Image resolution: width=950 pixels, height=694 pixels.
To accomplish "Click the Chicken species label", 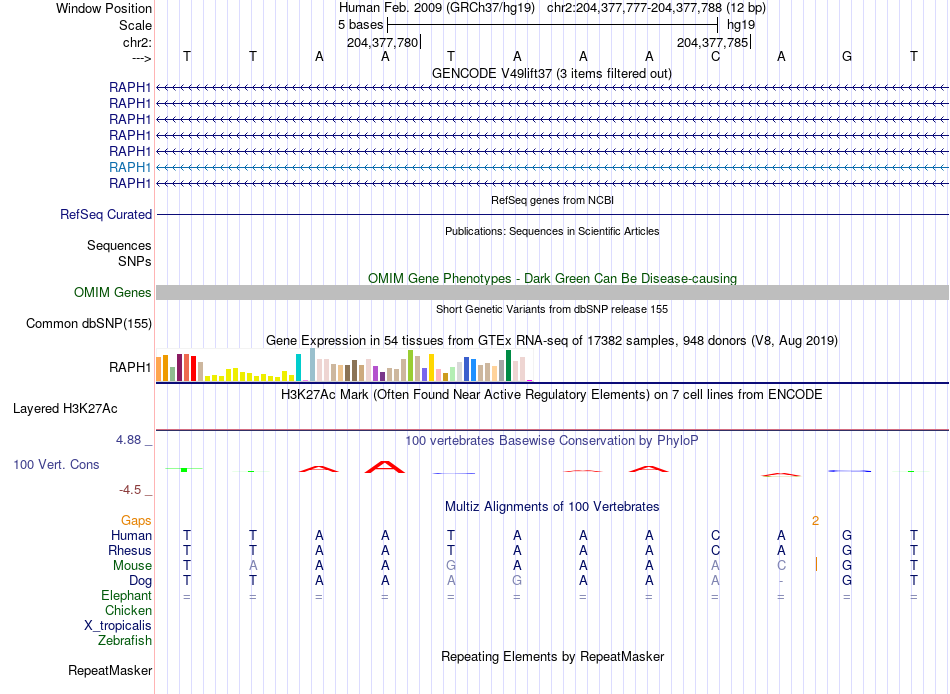I will click(x=128, y=610).
